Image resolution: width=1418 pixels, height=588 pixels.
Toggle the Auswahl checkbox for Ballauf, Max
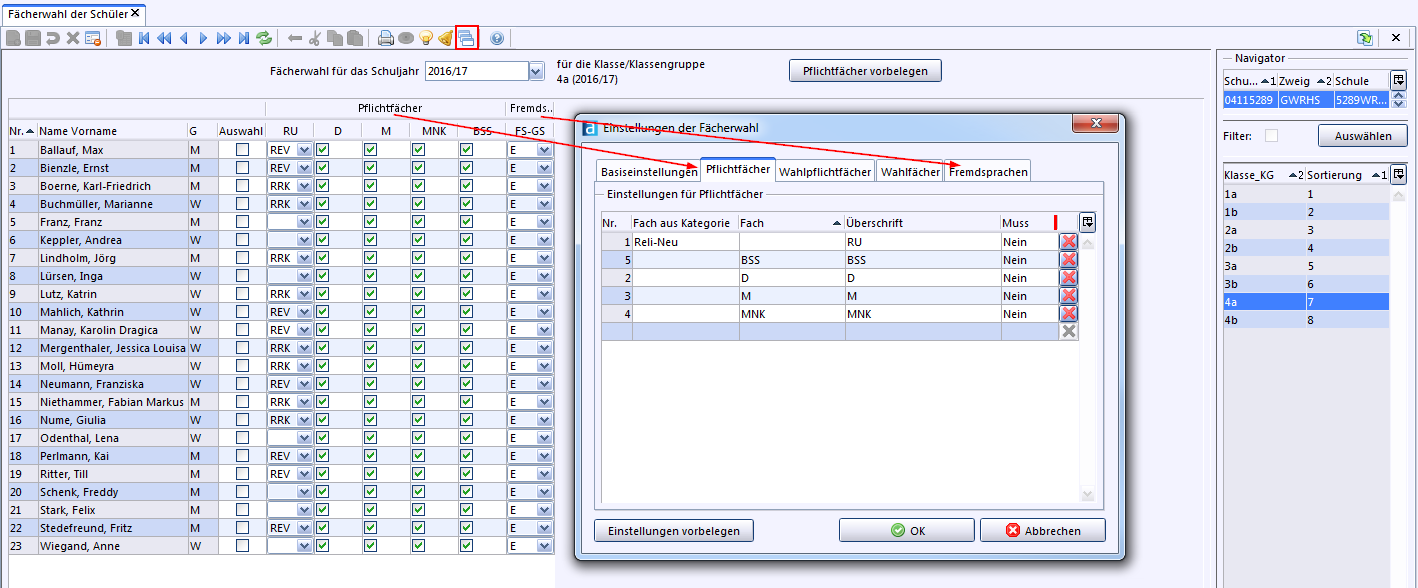coord(242,150)
